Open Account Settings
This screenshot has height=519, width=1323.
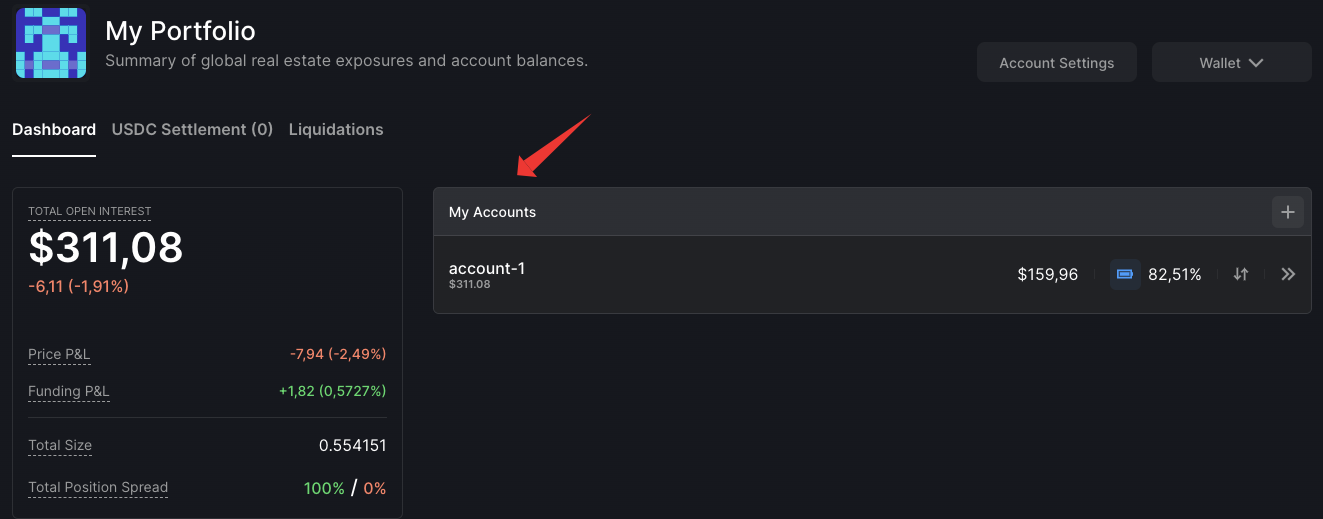tap(1057, 62)
